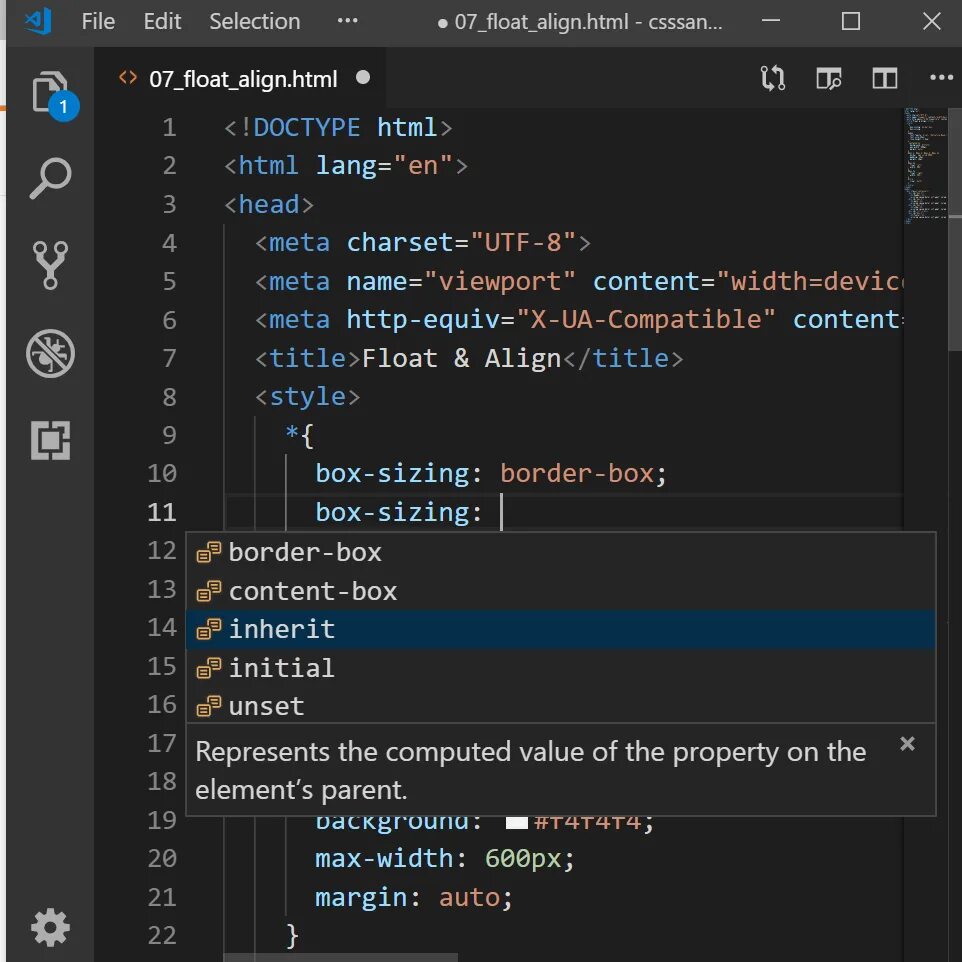The image size is (962, 962).
Task: Open the Run and Debug view
Action: [x=50, y=353]
